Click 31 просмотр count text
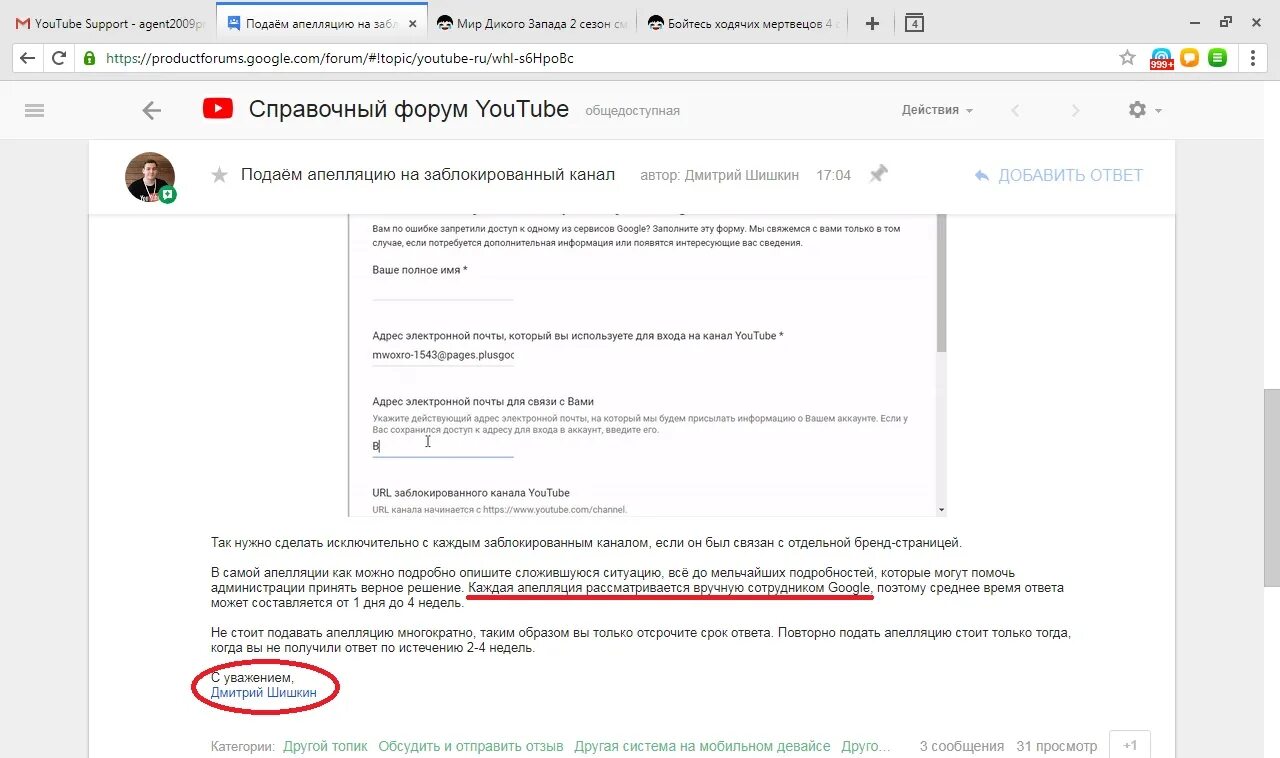The height and width of the screenshot is (758, 1280). (x=1056, y=746)
